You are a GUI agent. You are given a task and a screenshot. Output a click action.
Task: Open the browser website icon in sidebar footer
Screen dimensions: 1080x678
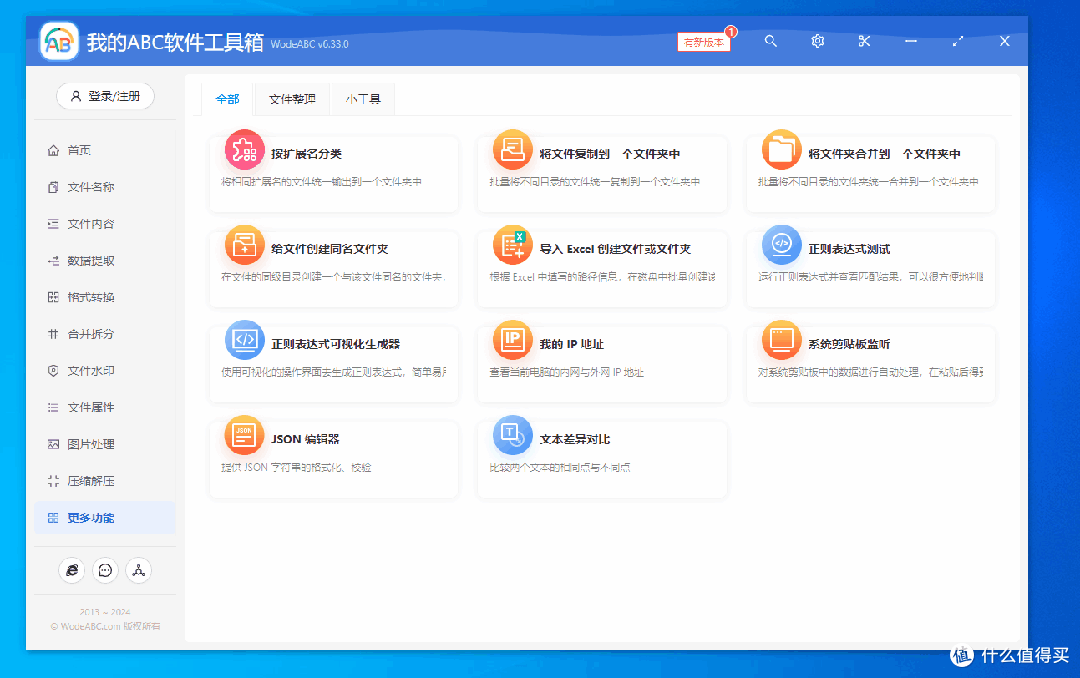coord(72,571)
